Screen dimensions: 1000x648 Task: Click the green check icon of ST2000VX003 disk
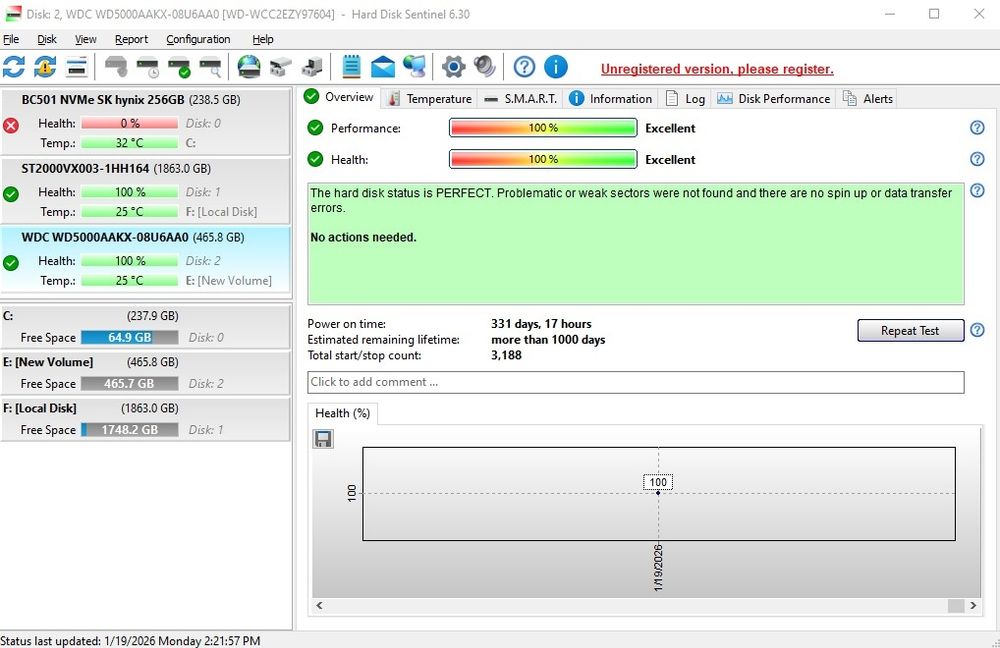pyautogui.click(x=11, y=194)
